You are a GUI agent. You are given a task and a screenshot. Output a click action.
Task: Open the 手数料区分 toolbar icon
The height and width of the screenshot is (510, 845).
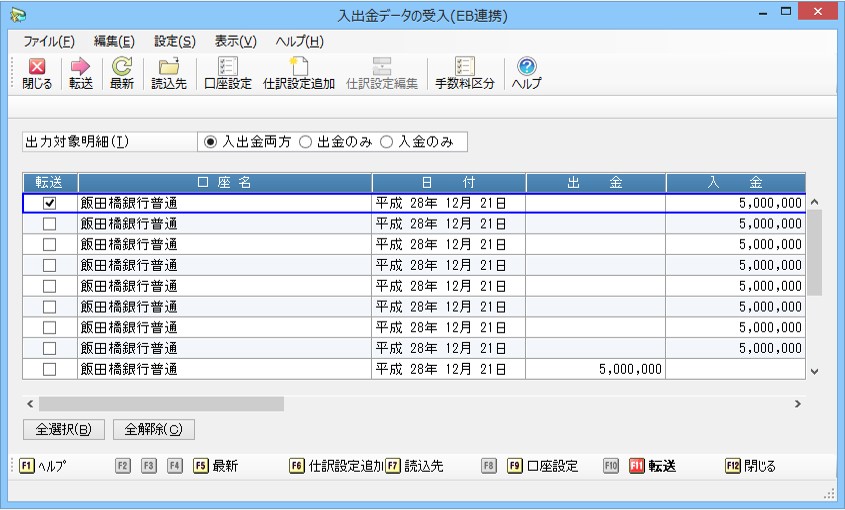click(x=464, y=68)
